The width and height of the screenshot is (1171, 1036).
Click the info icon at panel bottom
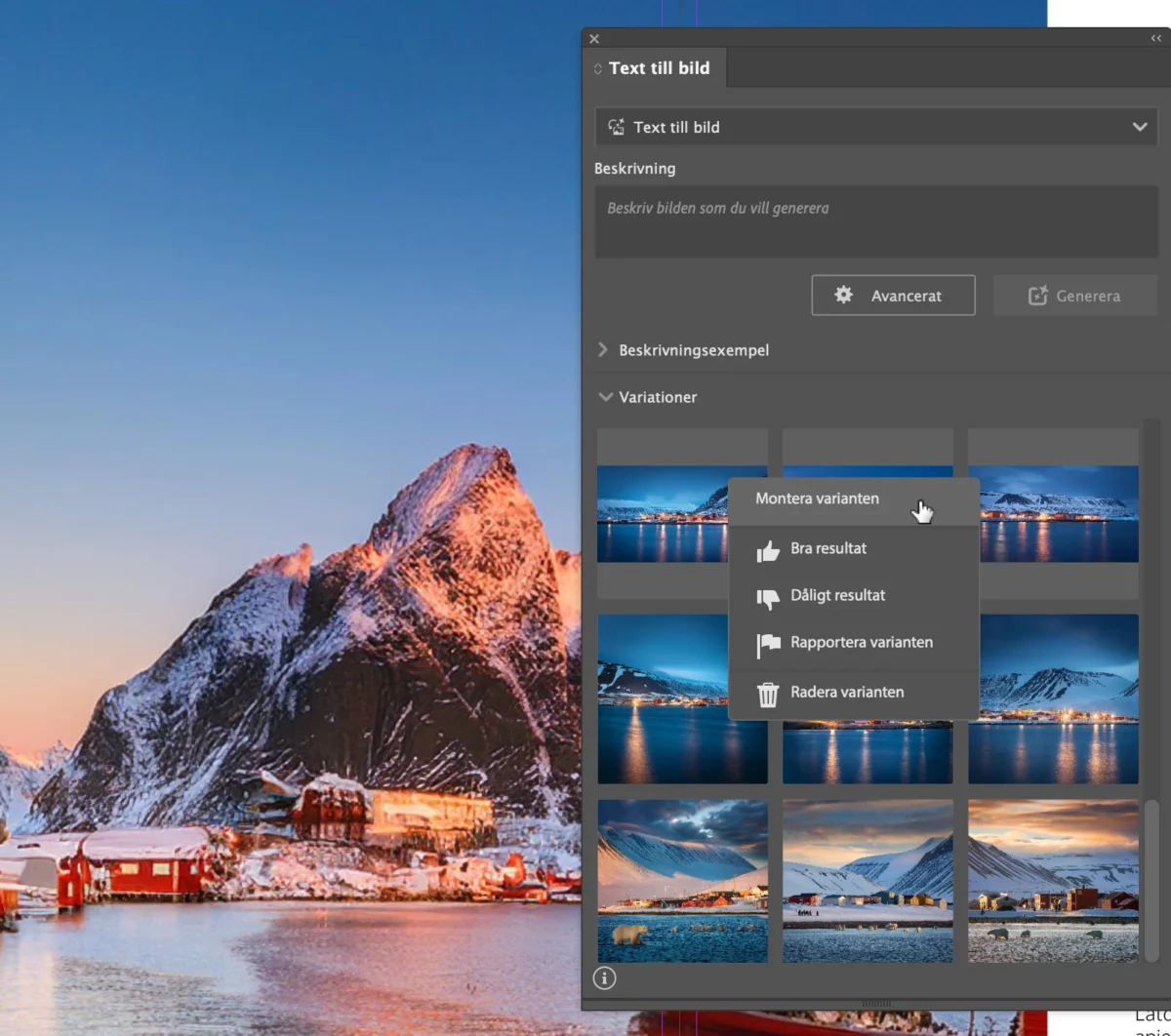pos(604,977)
